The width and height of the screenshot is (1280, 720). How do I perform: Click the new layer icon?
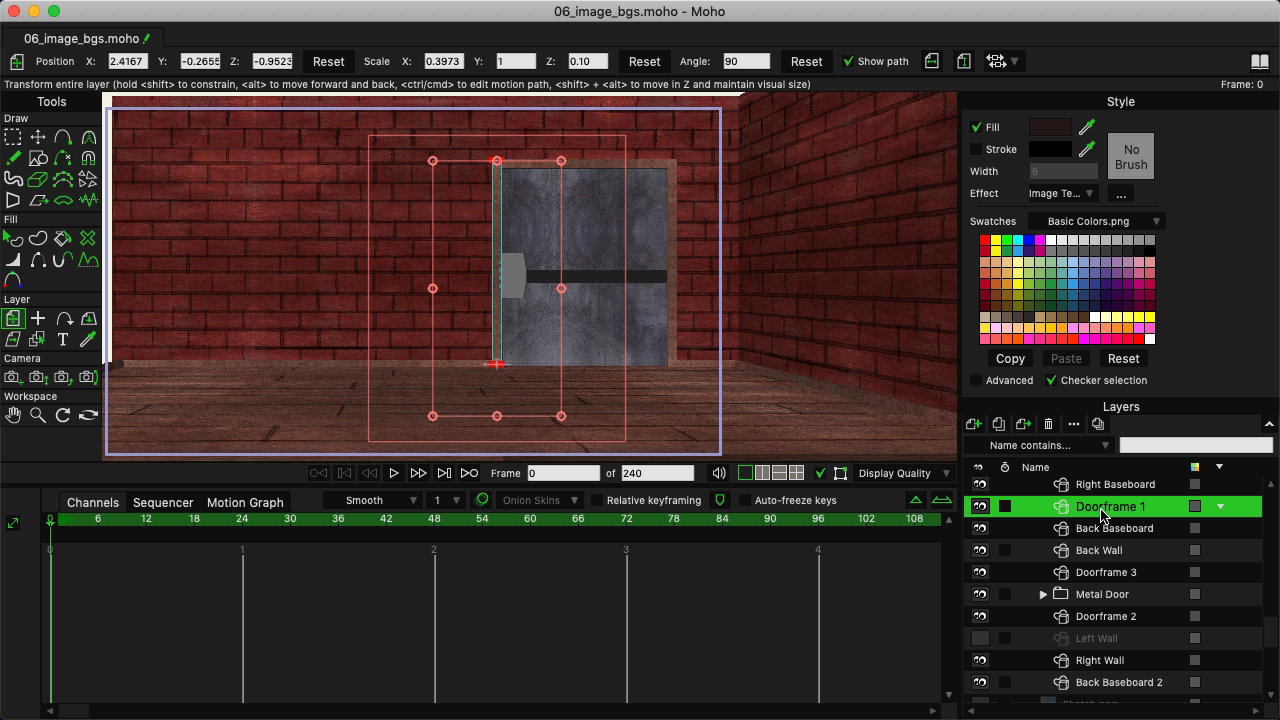973,424
